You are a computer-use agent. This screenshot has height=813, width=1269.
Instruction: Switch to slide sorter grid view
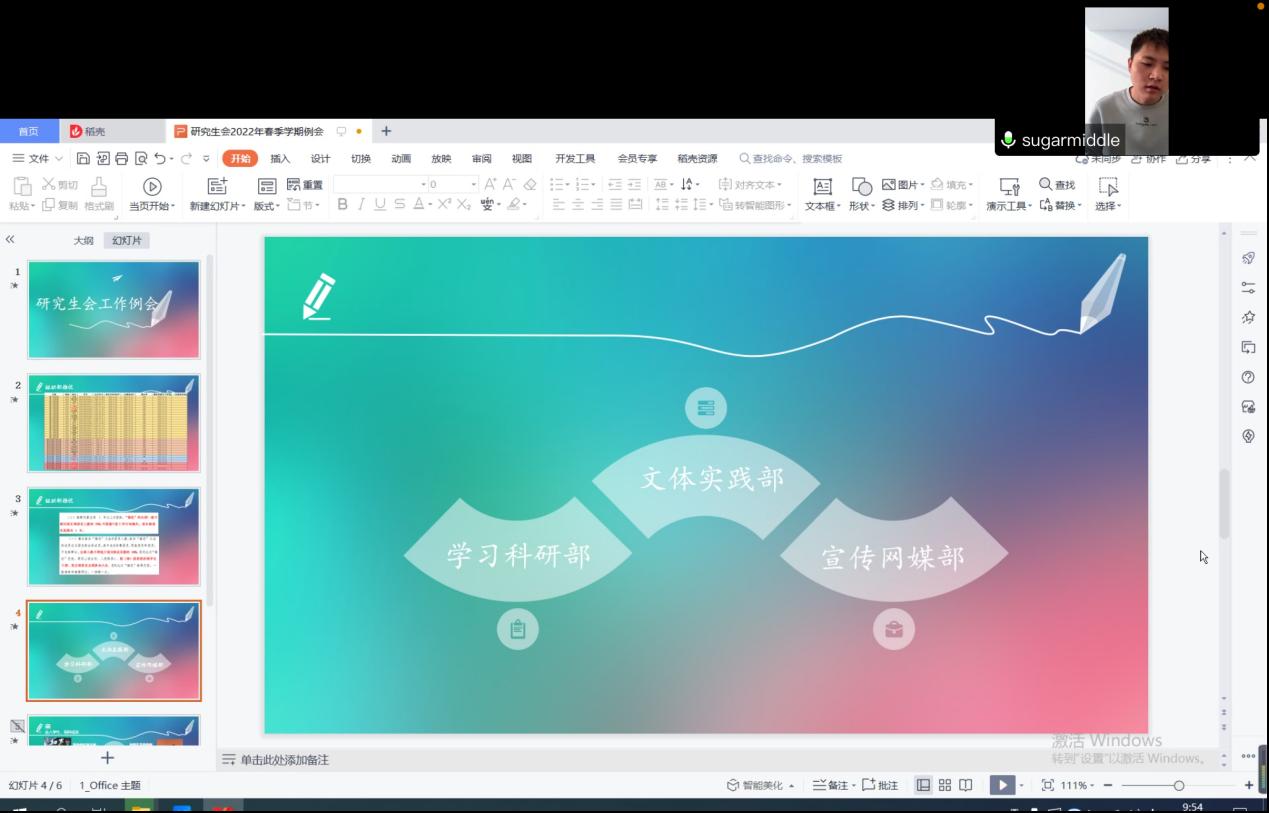coord(944,786)
